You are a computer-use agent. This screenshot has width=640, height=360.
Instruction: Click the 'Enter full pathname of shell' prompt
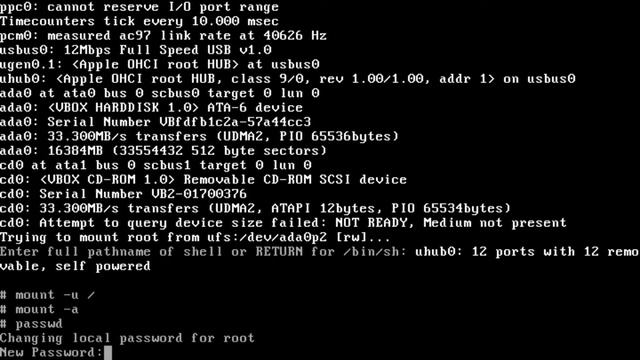tap(203, 252)
